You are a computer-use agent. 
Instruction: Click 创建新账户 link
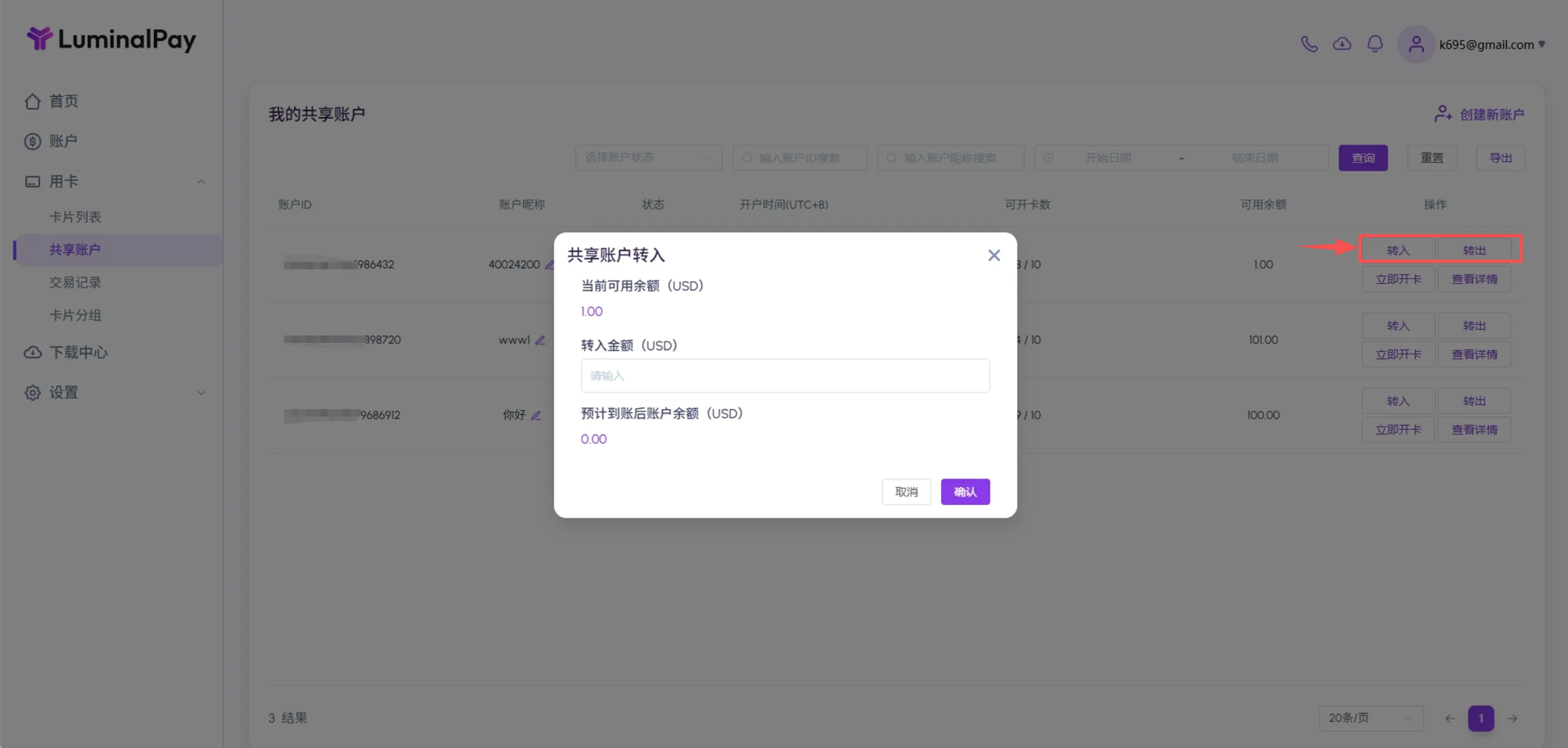click(x=1479, y=114)
